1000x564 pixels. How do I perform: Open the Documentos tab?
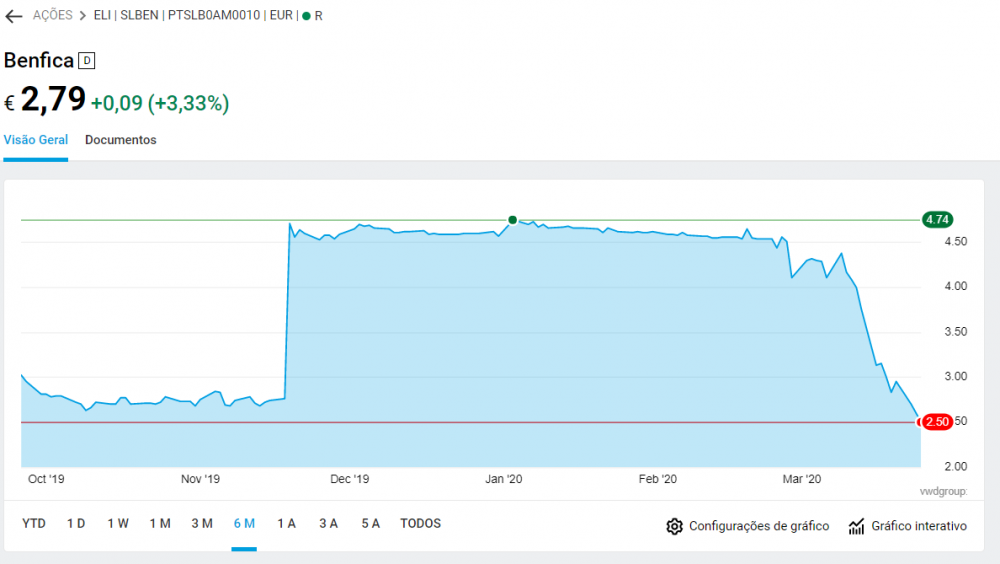pyautogui.click(x=121, y=140)
